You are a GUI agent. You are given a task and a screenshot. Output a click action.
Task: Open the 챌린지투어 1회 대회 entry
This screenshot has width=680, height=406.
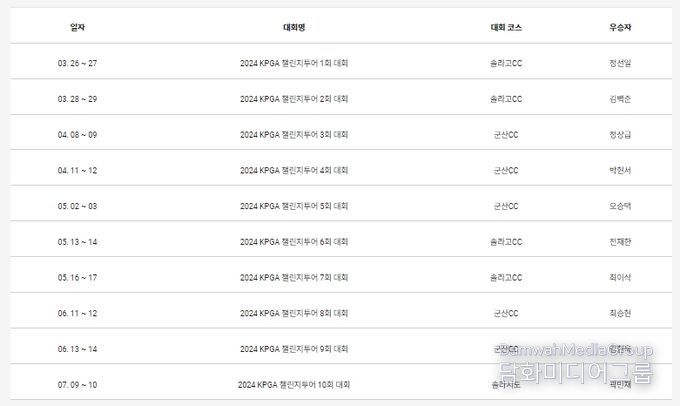294,63
